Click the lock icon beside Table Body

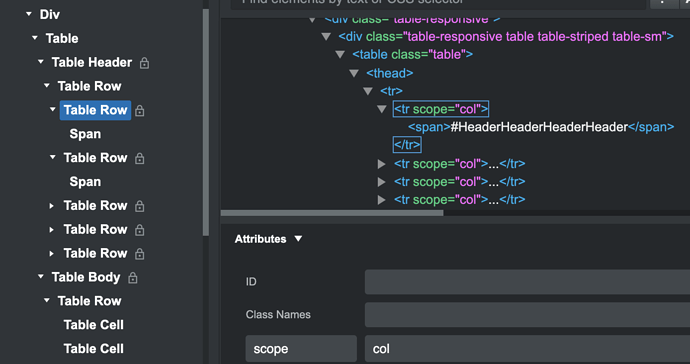(x=132, y=278)
